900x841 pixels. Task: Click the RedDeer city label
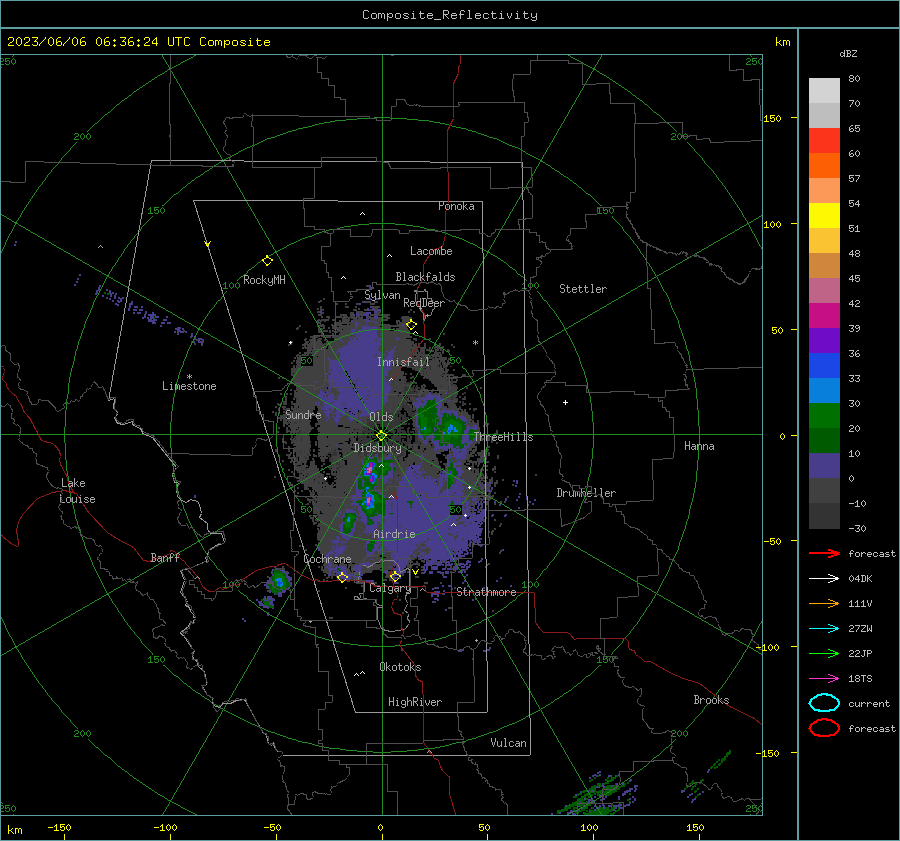424,303
